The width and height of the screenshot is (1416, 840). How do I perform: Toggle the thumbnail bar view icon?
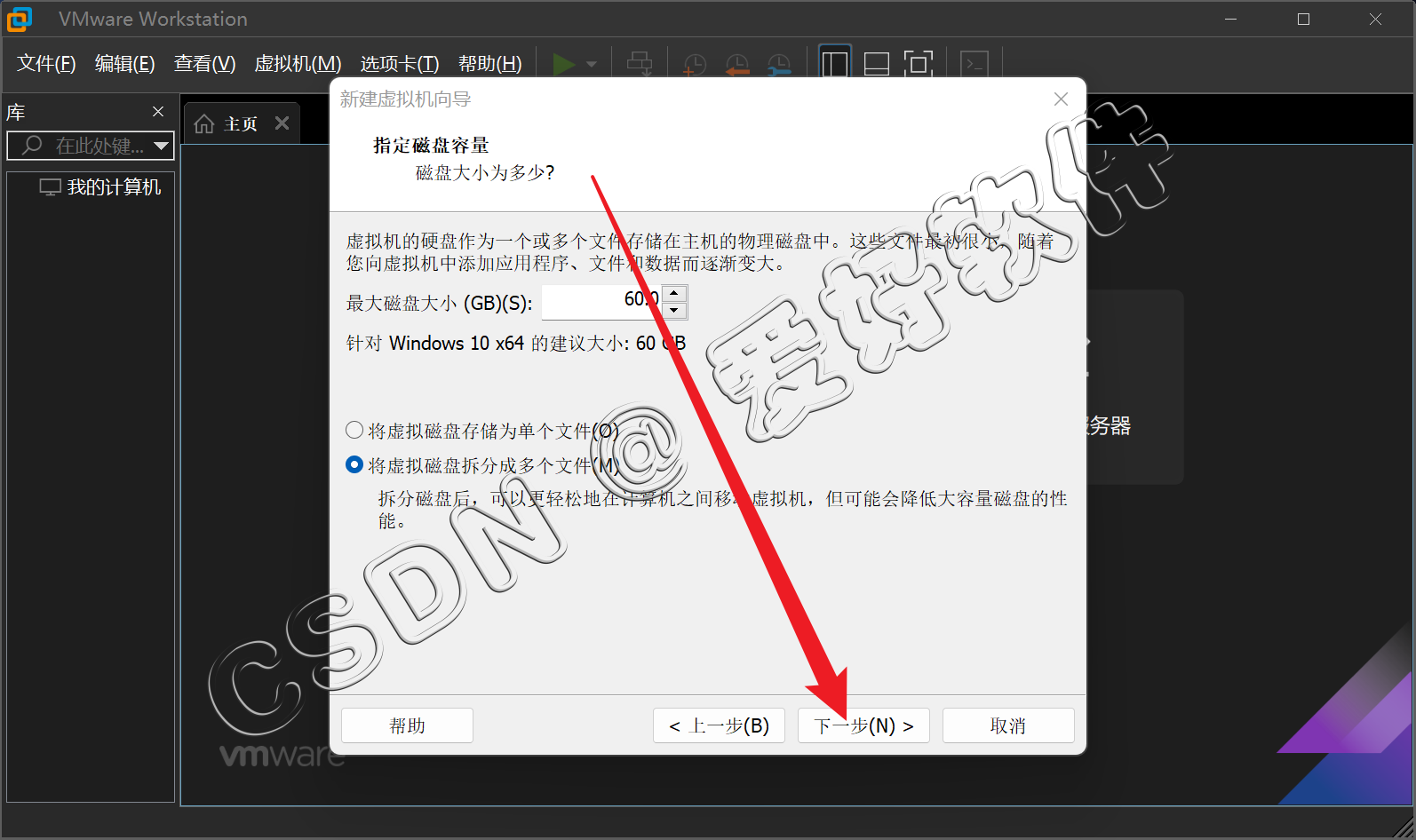point(877,64)
